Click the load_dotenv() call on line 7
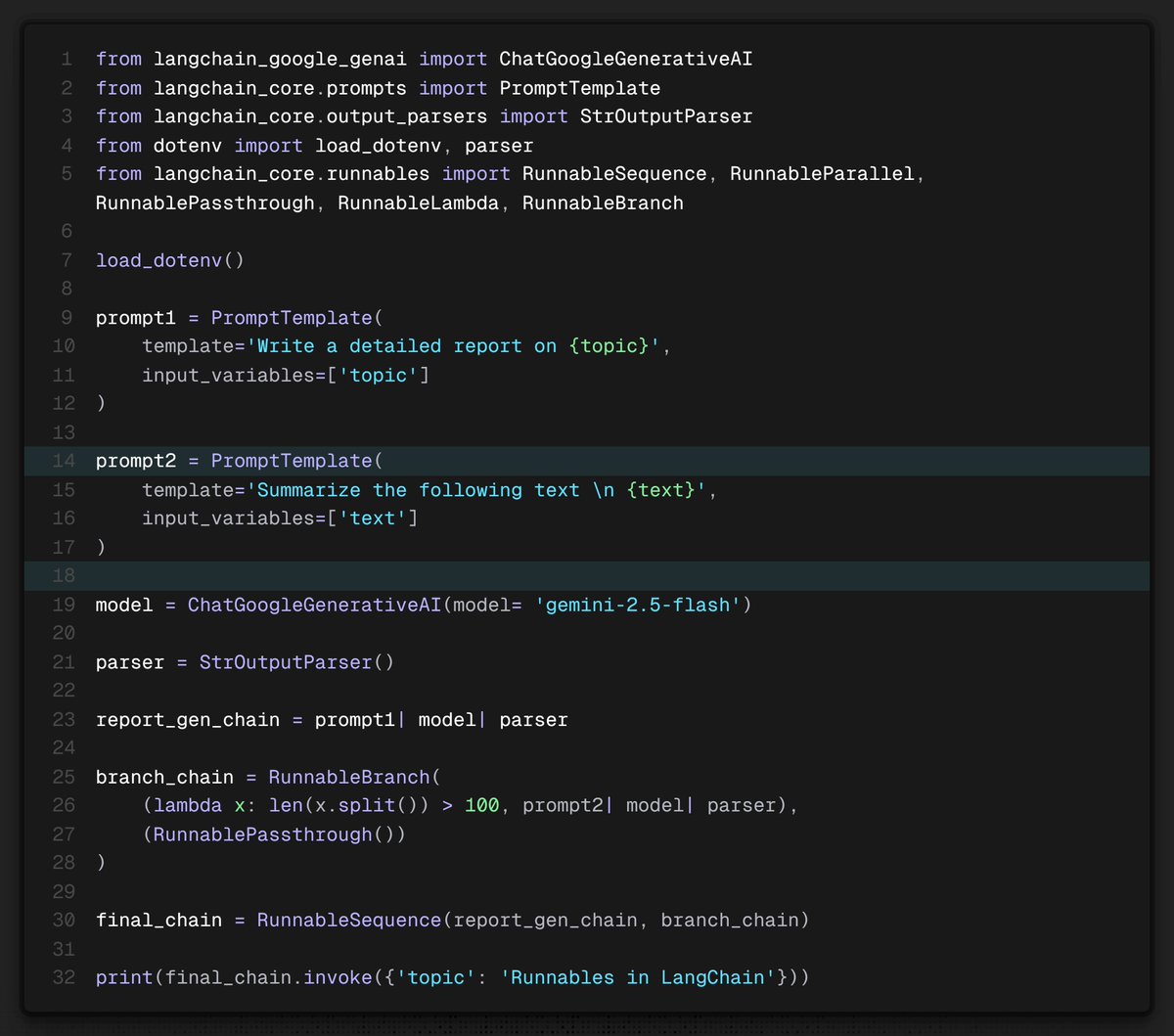Viewport: 1174px width, 1036px height. click(170, 261)
